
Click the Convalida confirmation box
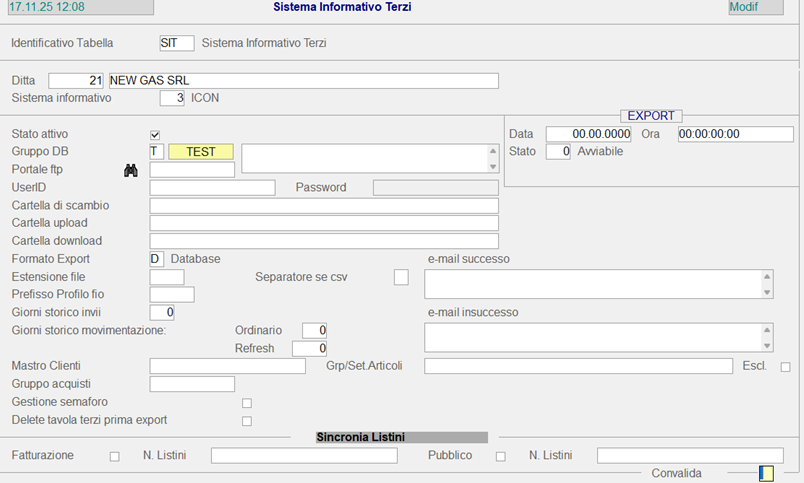(x=766, y=473)
